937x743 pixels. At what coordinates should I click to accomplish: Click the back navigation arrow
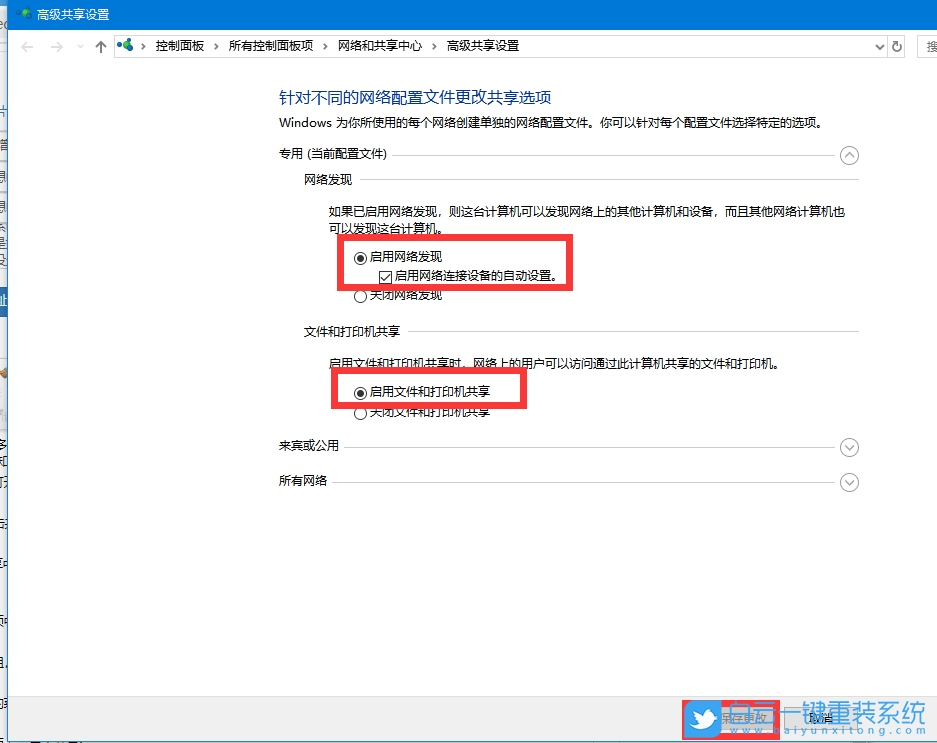pyautogui.click(x=26, y=46)
